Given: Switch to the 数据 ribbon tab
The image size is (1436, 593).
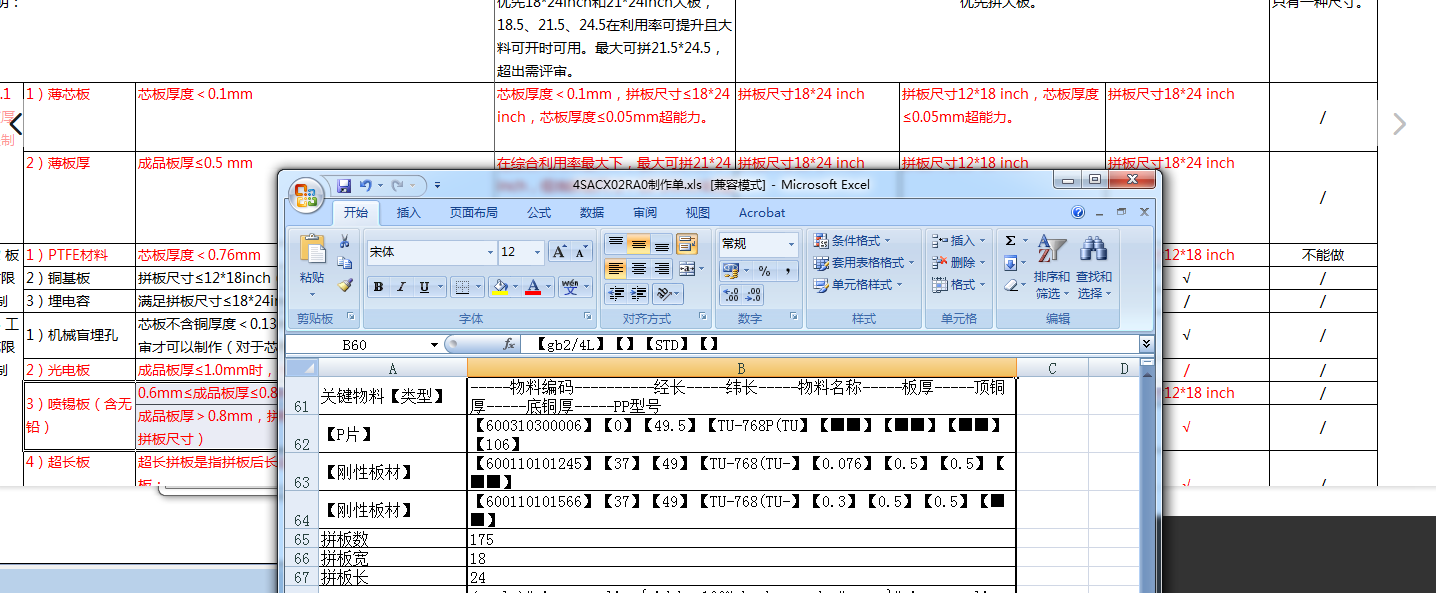Looking at the screenshot, I should tap(592, 212).
